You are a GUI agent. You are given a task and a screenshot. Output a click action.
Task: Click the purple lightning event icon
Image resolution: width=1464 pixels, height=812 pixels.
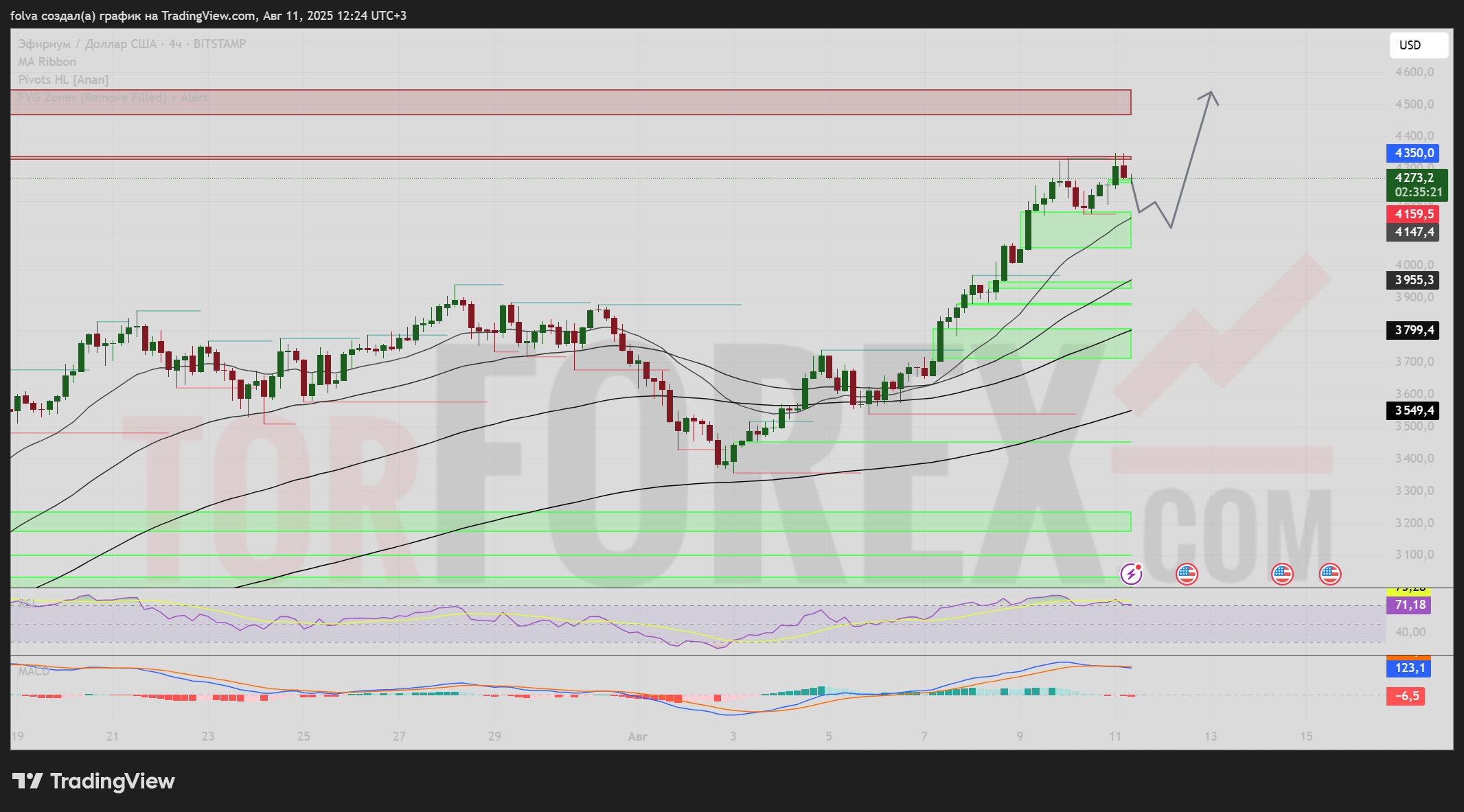pos(1131,573)
